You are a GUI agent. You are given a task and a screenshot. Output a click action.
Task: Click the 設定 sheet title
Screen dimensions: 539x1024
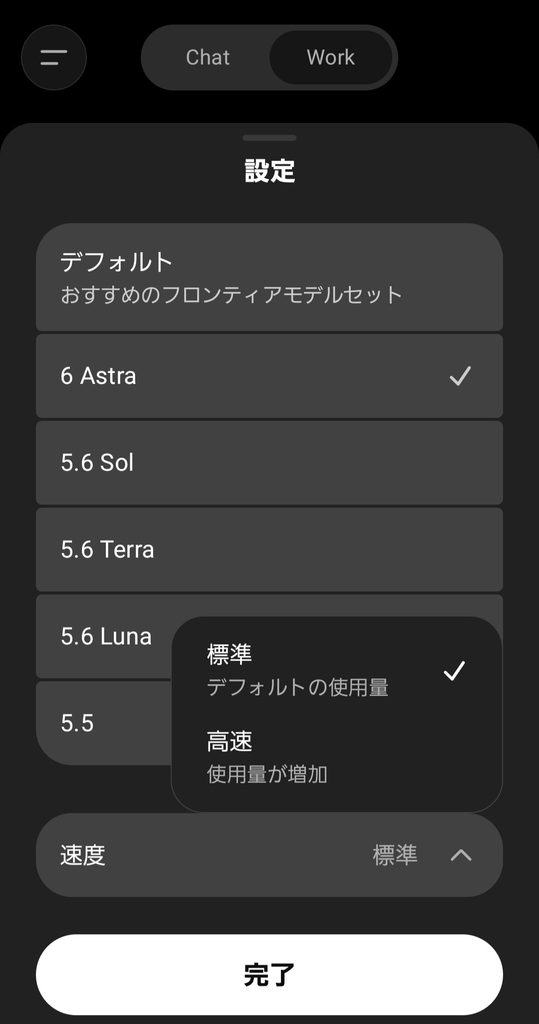(269, 171)
